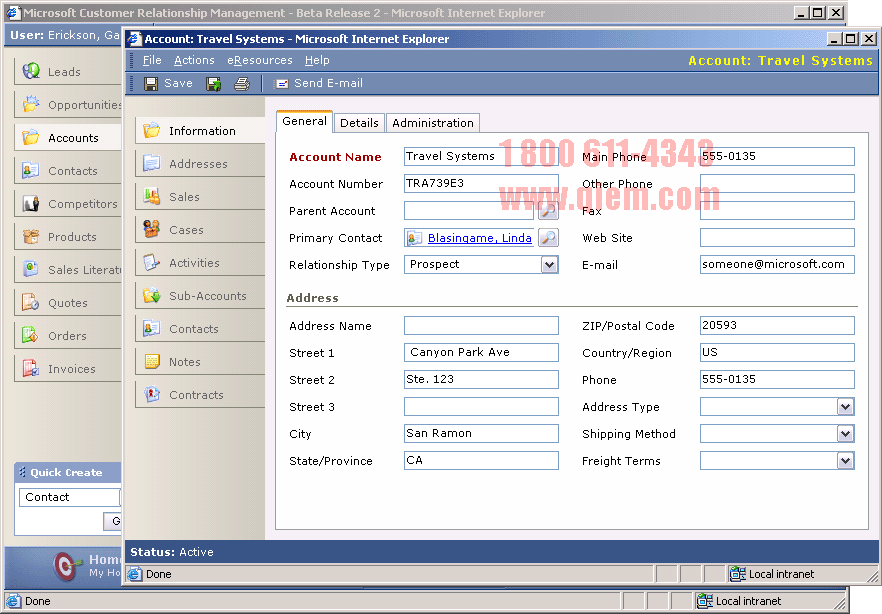Click the Street 2 field
Screen dimensions: 882x614
[481, 379]
